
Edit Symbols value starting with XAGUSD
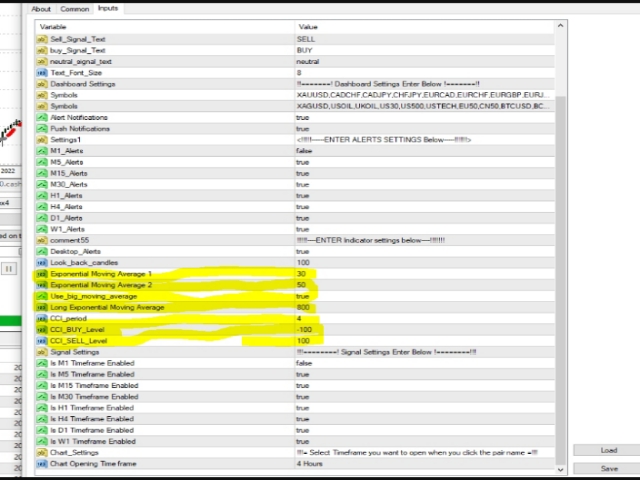coord(424,106)
